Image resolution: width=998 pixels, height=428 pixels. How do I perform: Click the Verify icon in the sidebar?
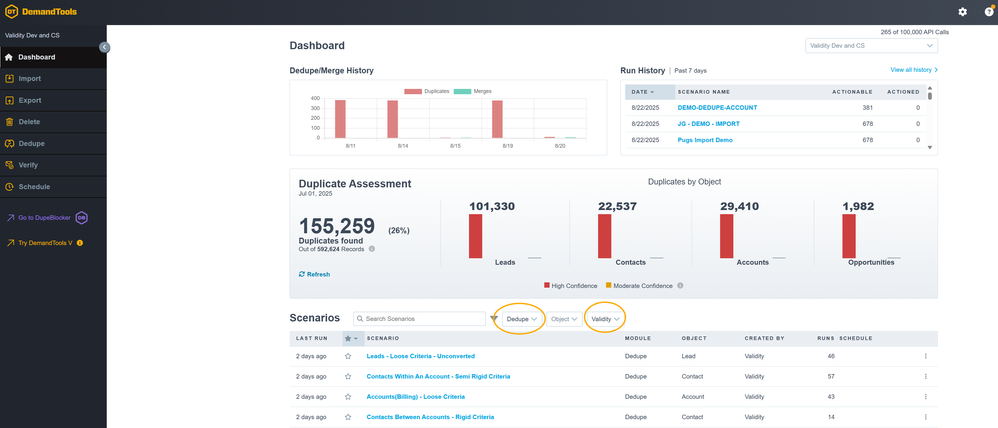point(9,166)
